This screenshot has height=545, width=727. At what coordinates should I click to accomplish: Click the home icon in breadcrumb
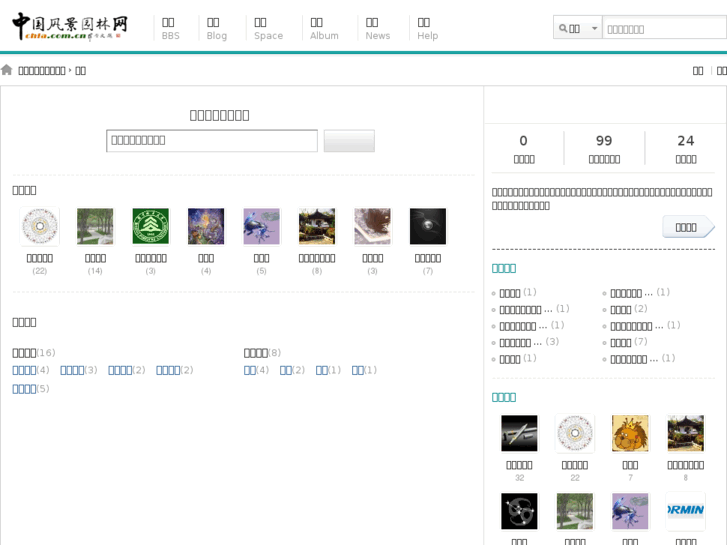click(6, 70)
